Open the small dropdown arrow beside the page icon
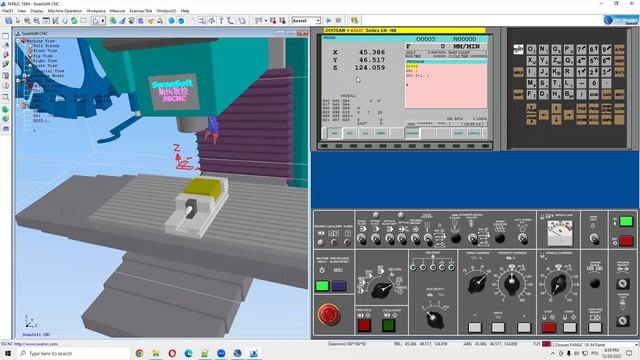The image size is (640, 360). (x=102, y=20)
